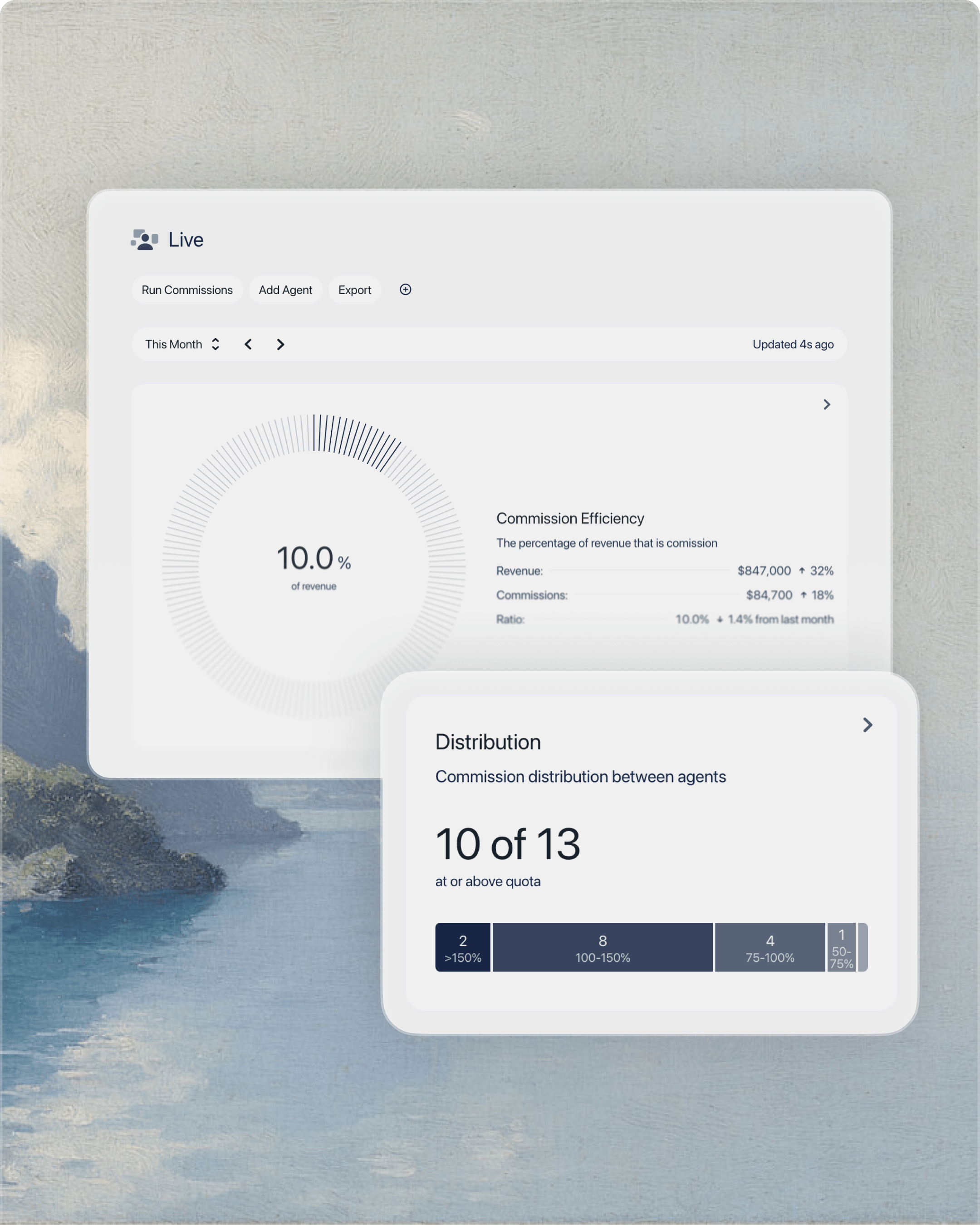Select the 50-75% distribution segment

[841, 948]
